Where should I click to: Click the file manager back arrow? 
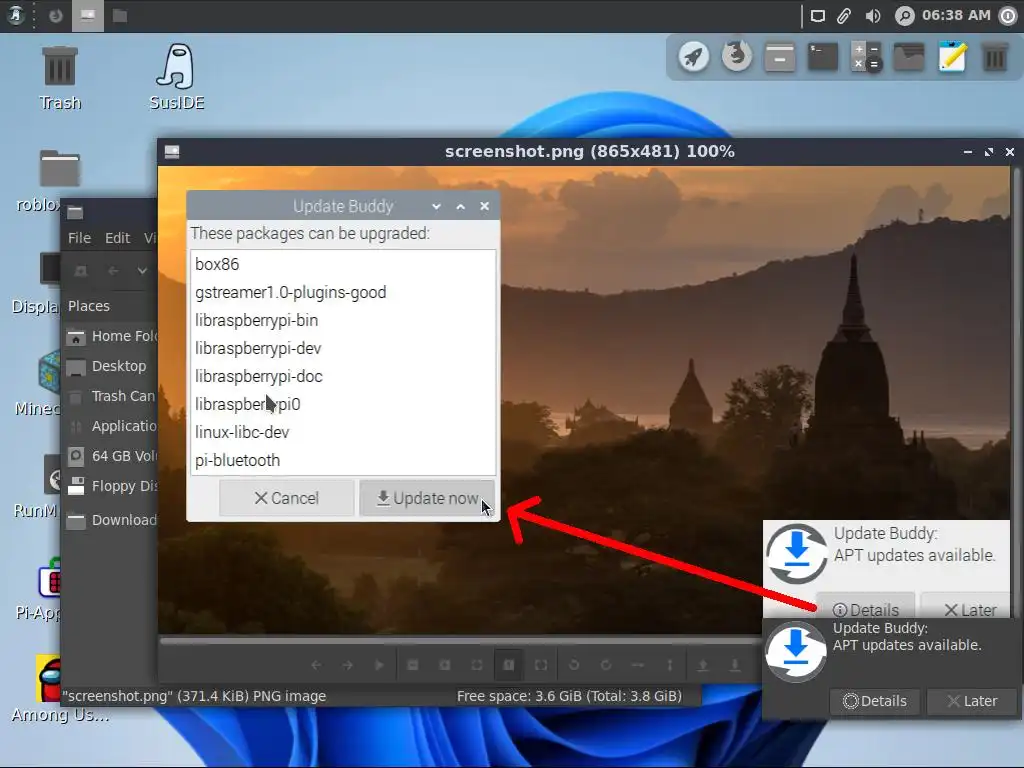point(113,270)
